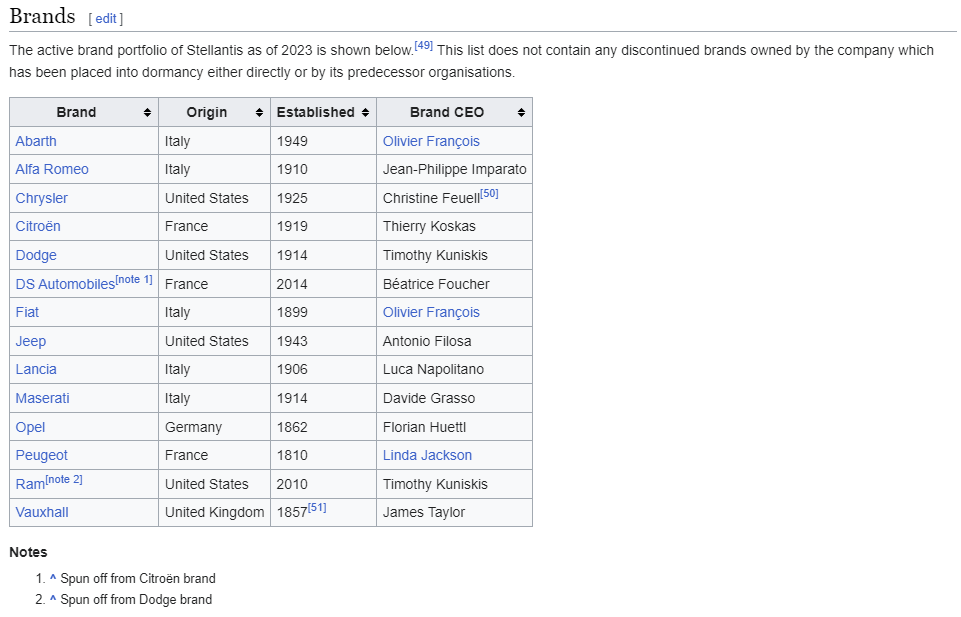Image resolution: width=961 pixels, height=617 pixels.
Task: Visit the Dodge article
Action: click(x=36, y=255)
